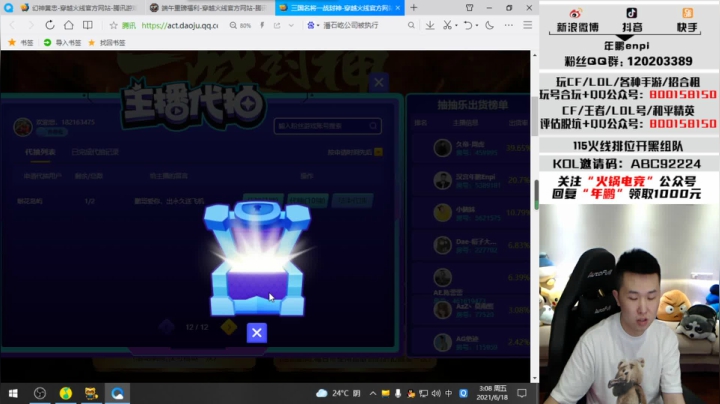This screenshot has height=404, width=720.
Task: Open the Baidu paw search engine dropdown
Action: pos(313,25)
